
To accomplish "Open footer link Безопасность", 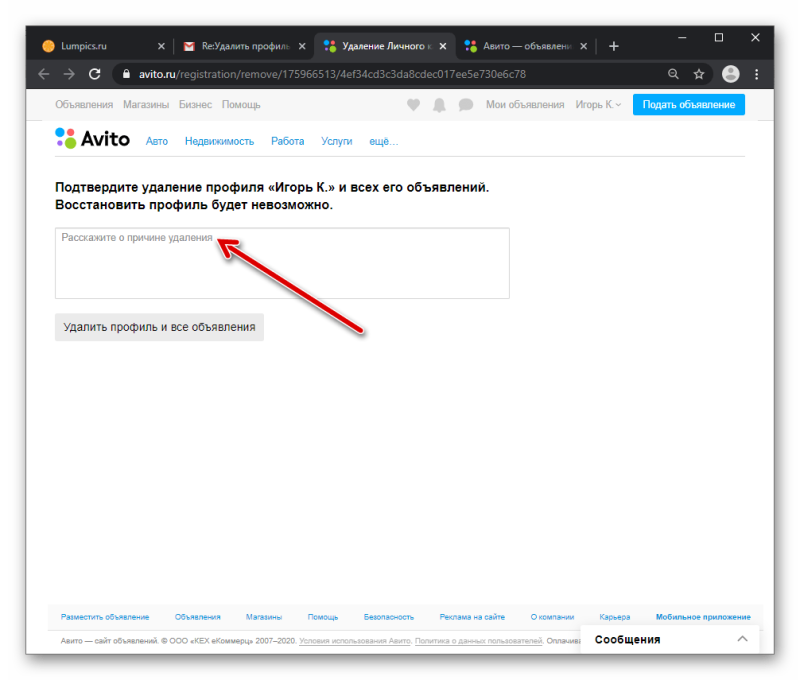I will pos(389,617).
